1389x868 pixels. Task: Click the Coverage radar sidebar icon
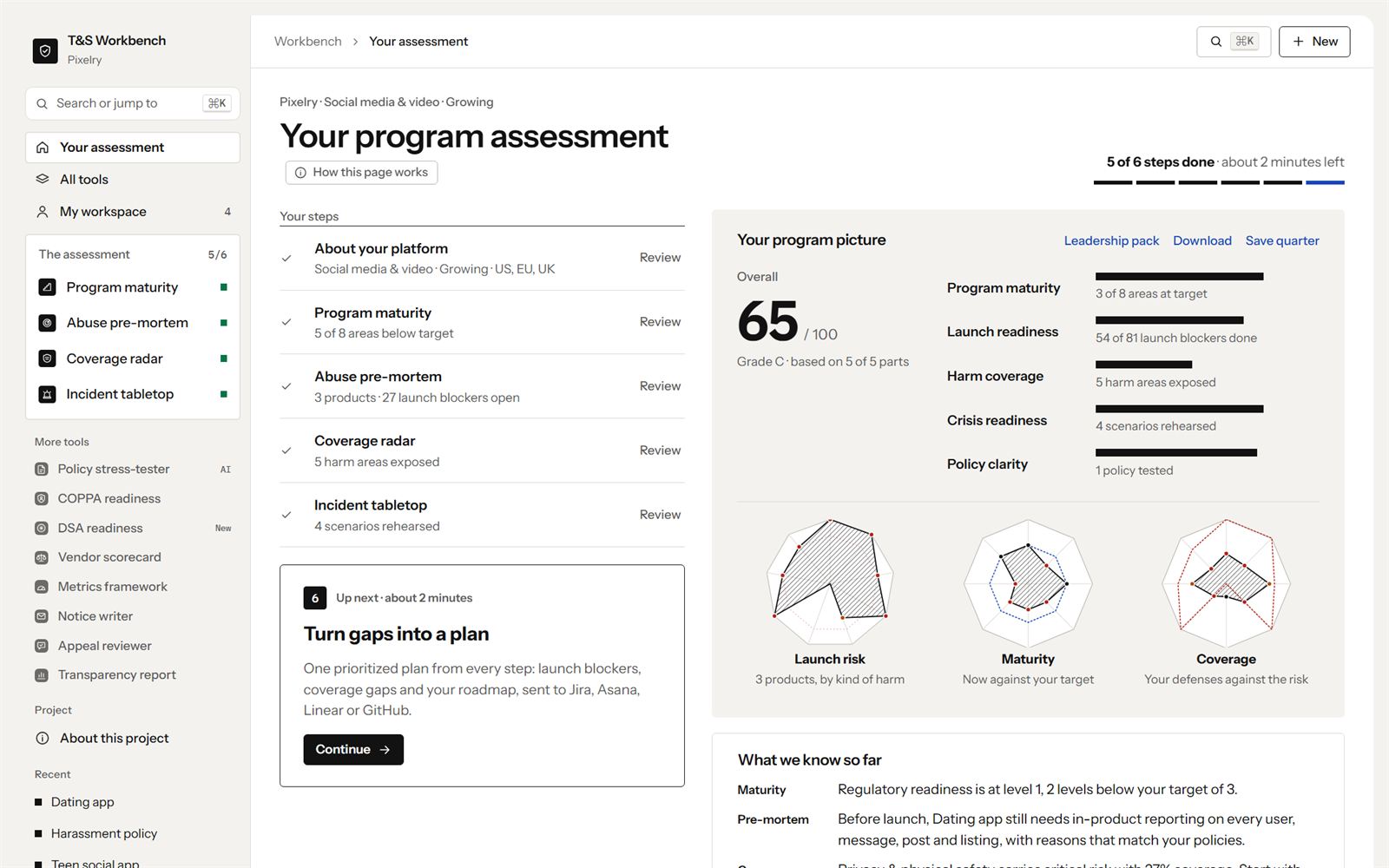click(x=47, y=358)
